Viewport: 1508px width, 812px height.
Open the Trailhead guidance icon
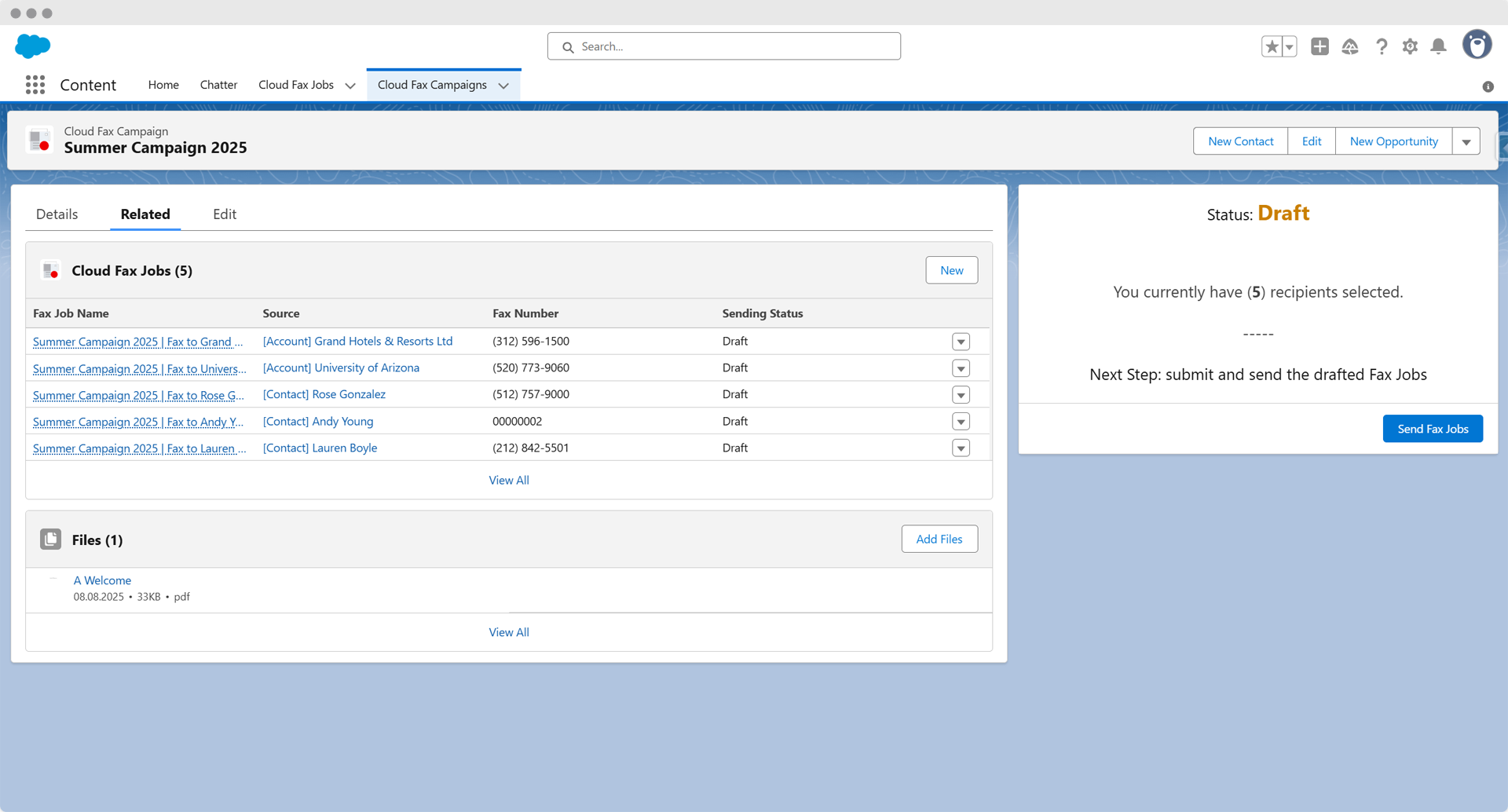(1350, 47)
